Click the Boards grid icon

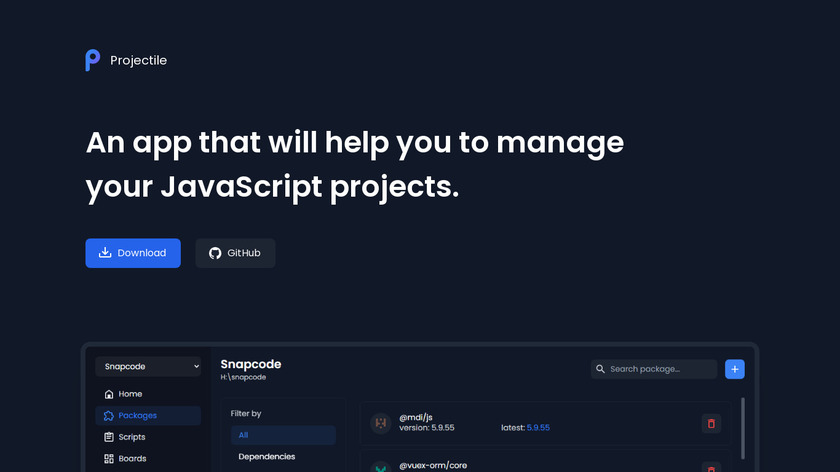[x=109, y=459]
